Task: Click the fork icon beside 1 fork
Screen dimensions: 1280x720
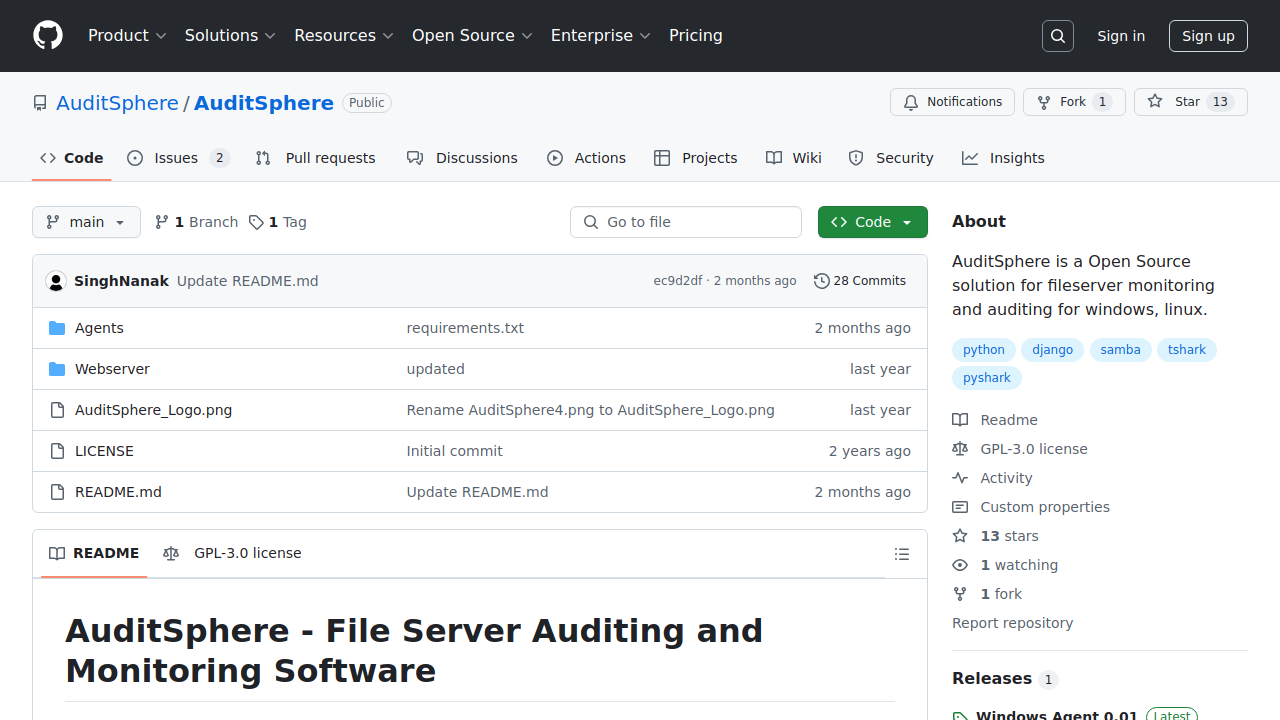Action: [960, 594]
